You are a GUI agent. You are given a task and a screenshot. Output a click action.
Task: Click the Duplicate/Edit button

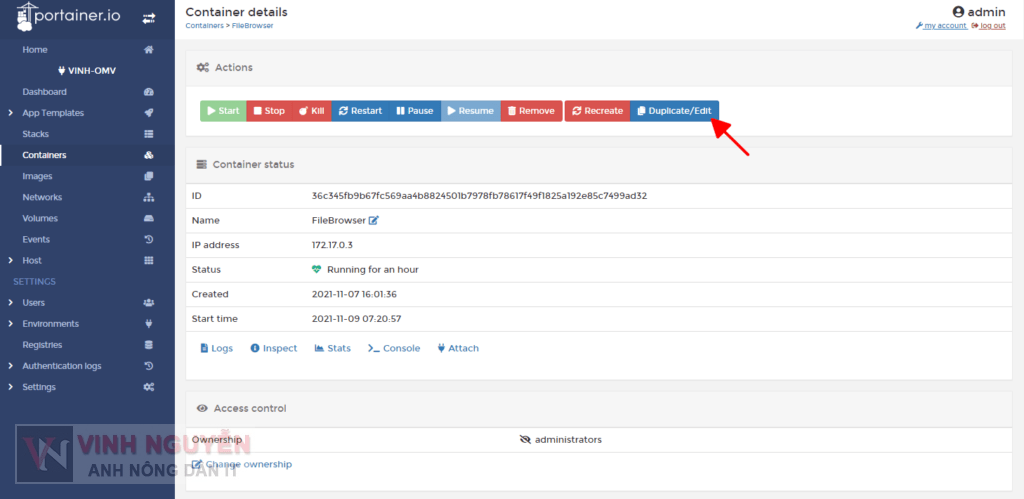click(675, 111)
